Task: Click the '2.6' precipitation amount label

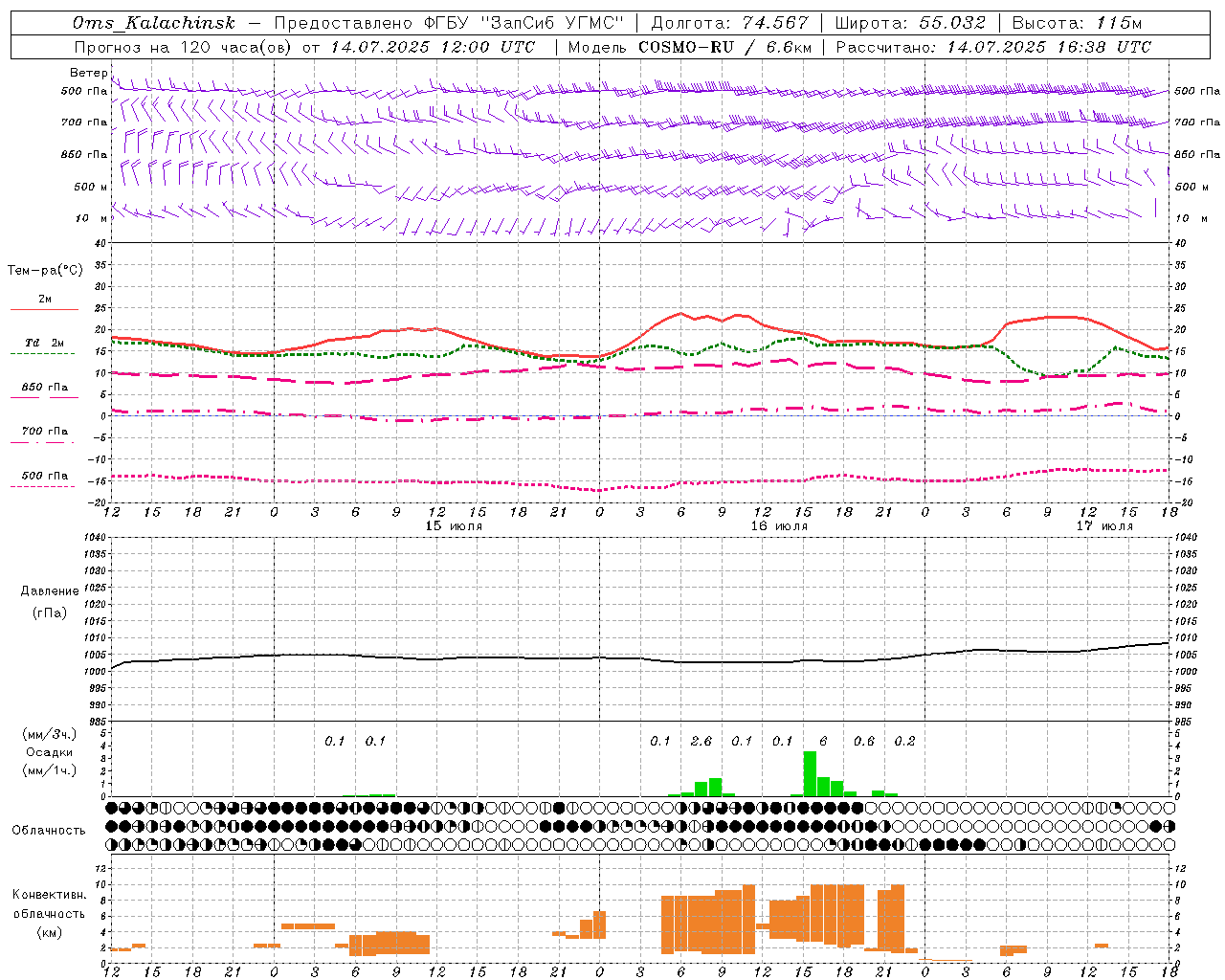Action: (702, 741)
